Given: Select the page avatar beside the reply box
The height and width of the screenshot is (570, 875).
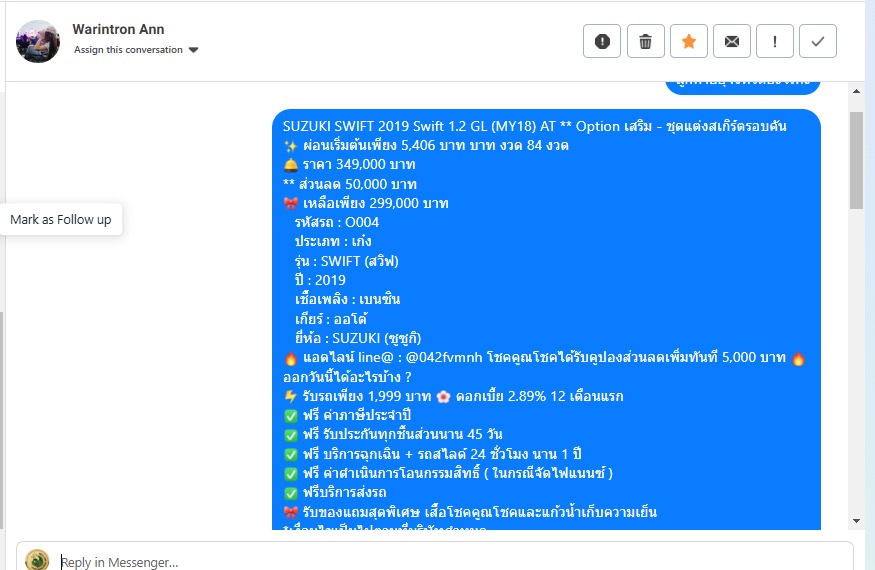Looking at the screenshot, I should point(37,560).
